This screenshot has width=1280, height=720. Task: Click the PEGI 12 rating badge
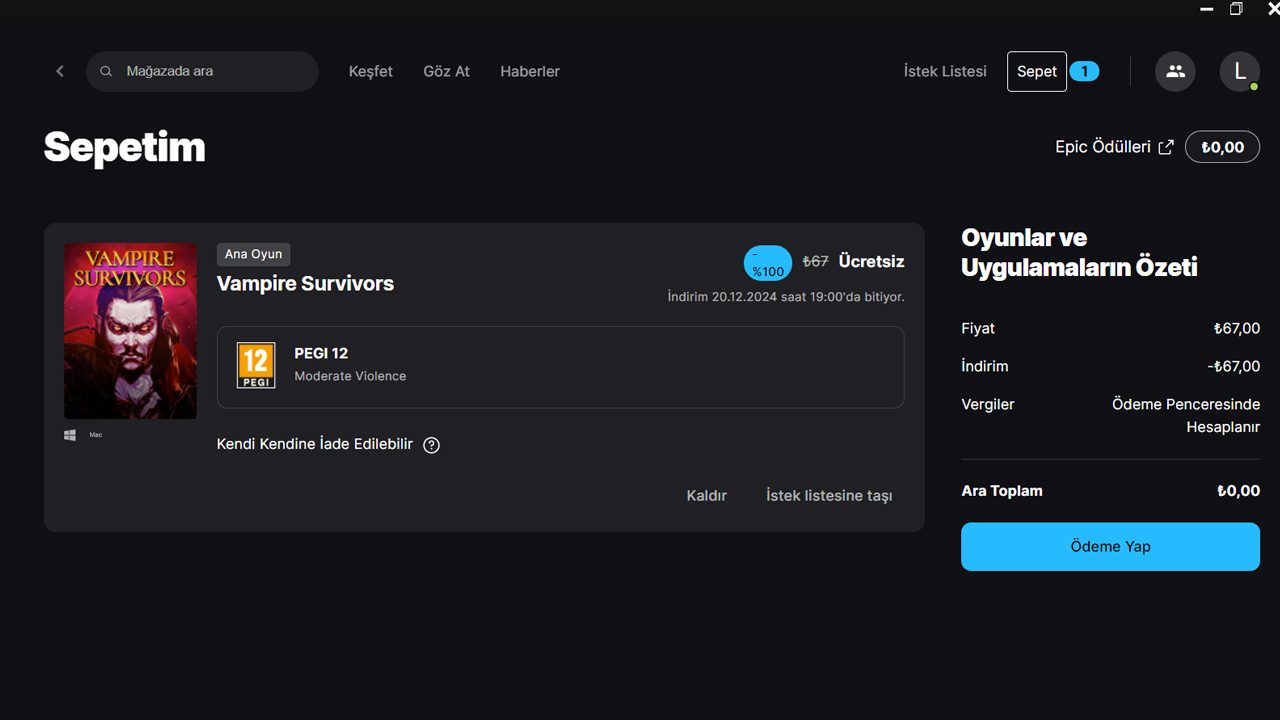point(256,365)
